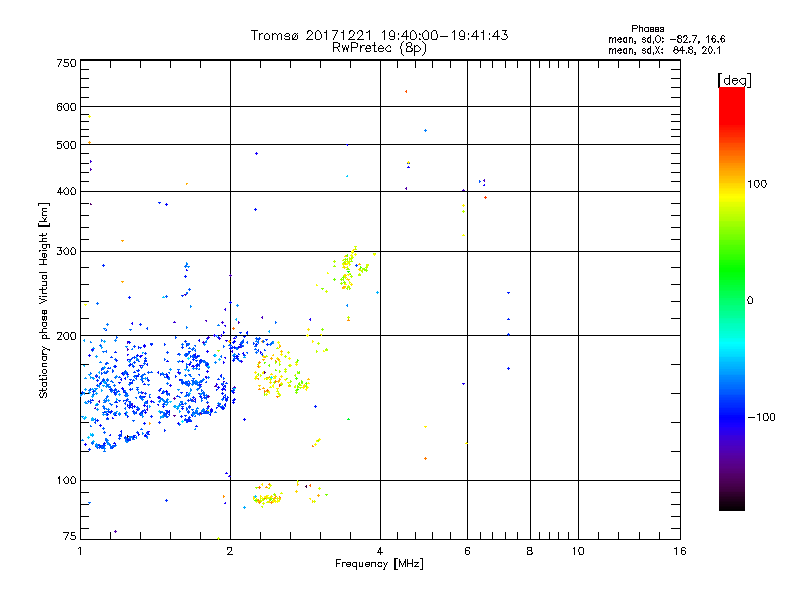Click the '[deg]' colorbar unit label
The image size is (800, 600).
click(x=734, y=80)
